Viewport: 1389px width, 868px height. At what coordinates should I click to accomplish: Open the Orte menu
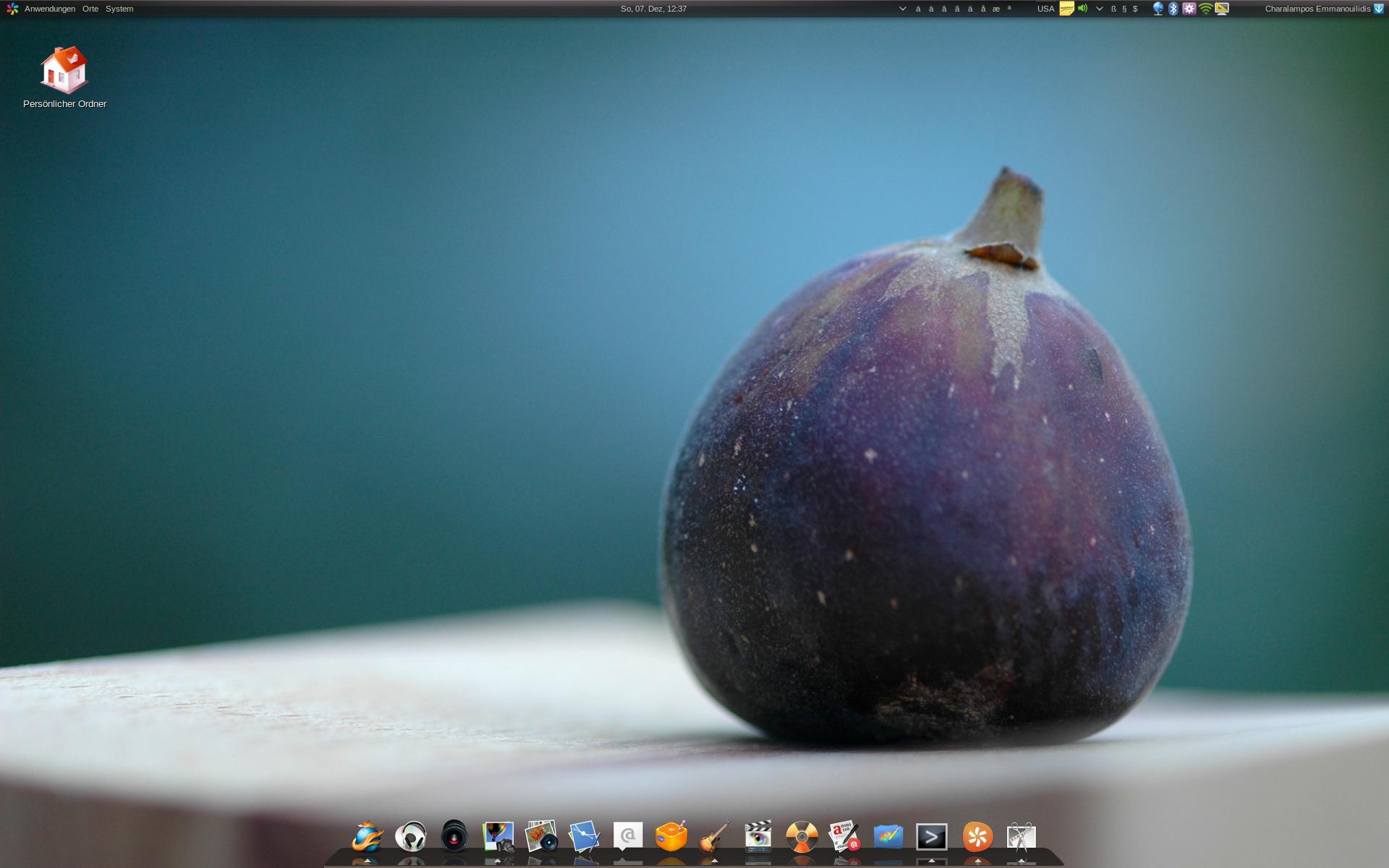90,9
